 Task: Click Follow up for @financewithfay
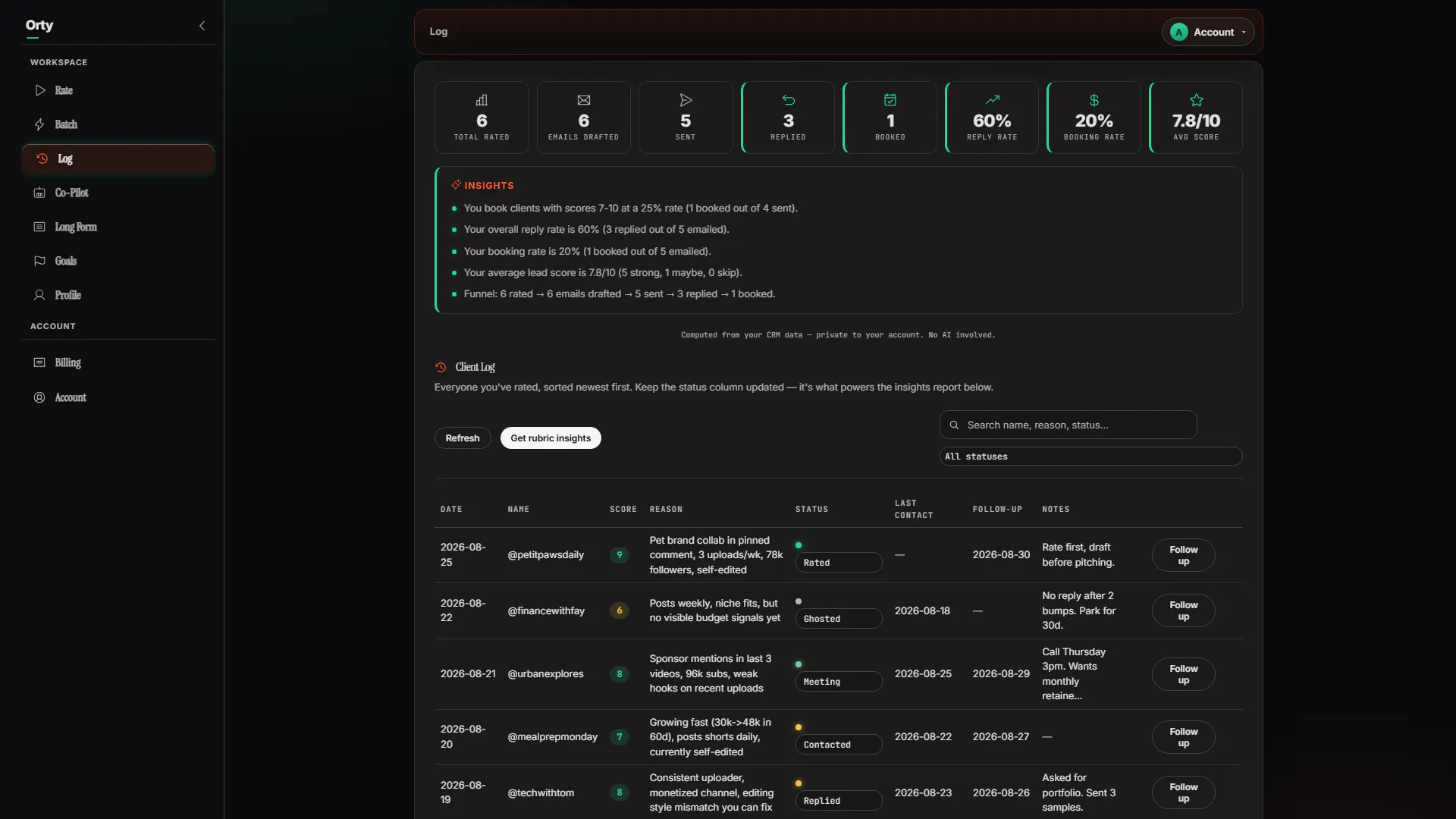pyautogui.click(x=1183, y=610)
